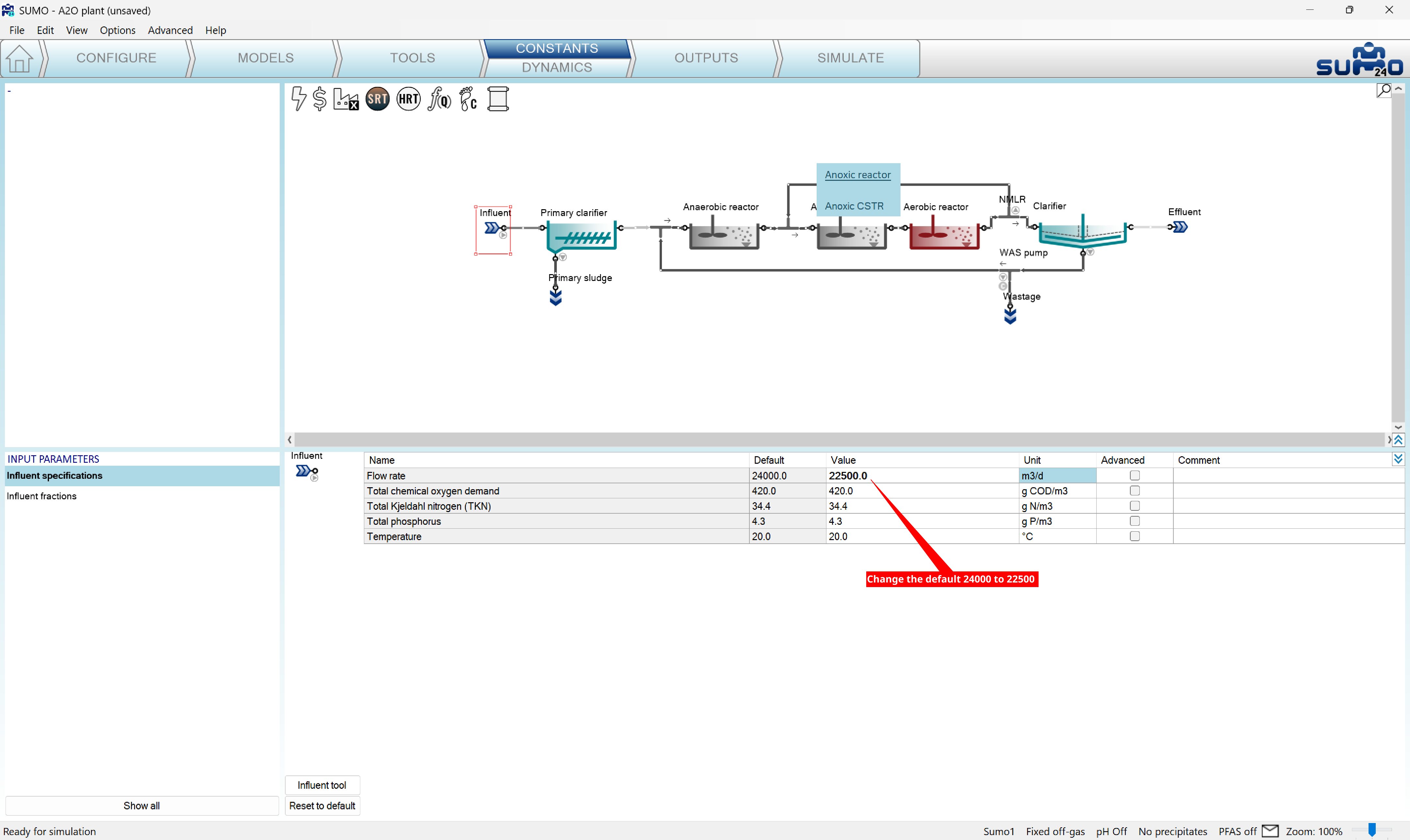
Task: Check the Advanced box for Temperature
Action: click(1134, 536)
